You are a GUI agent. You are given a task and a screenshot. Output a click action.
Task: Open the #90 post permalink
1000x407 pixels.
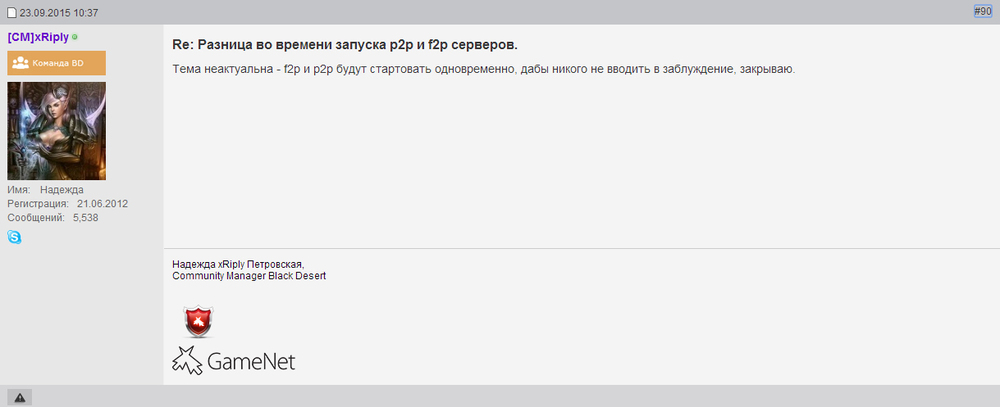(981, 11)
